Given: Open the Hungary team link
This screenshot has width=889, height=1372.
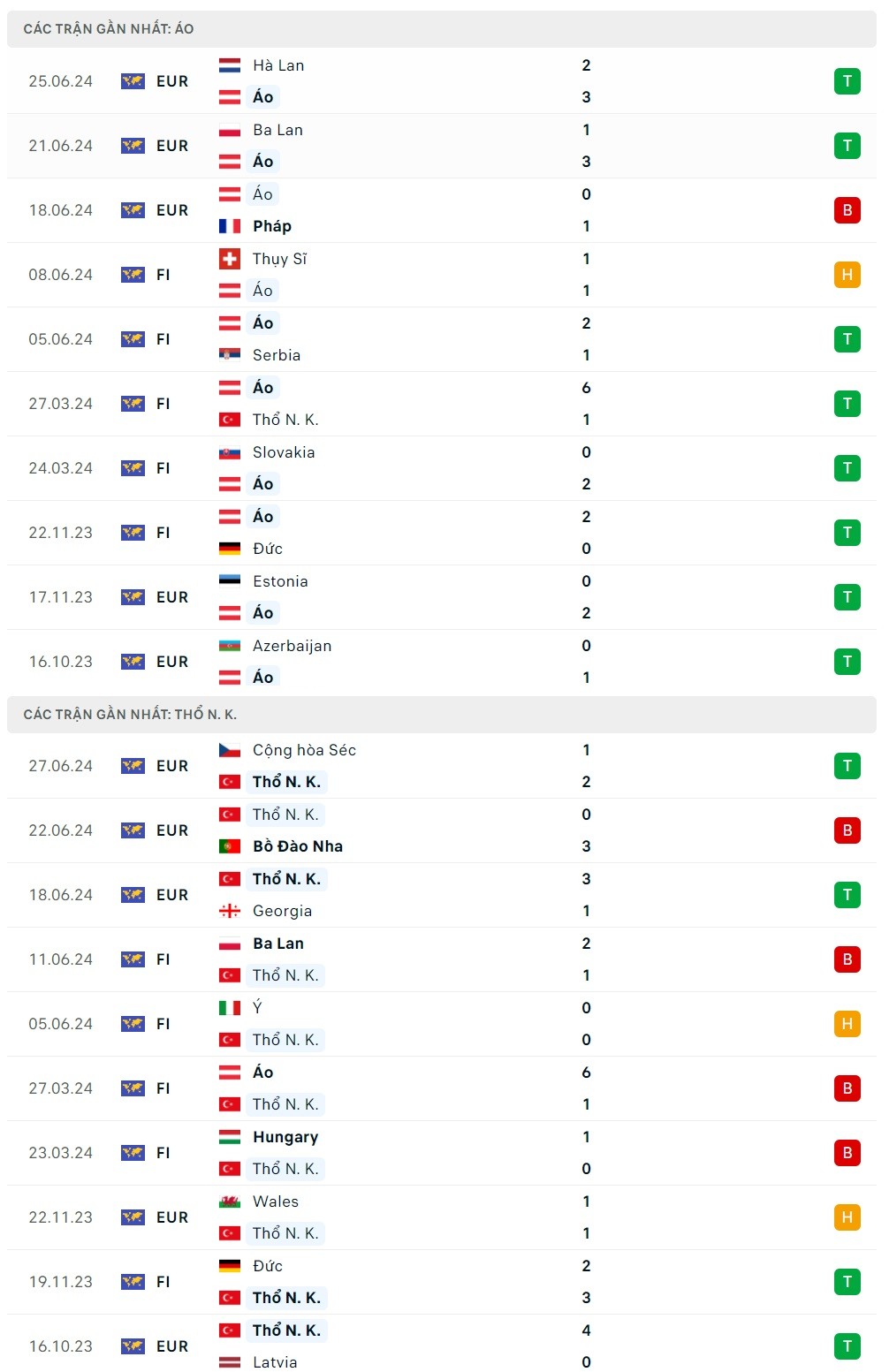Looking at the screenshot, I should click(285, 1137).
